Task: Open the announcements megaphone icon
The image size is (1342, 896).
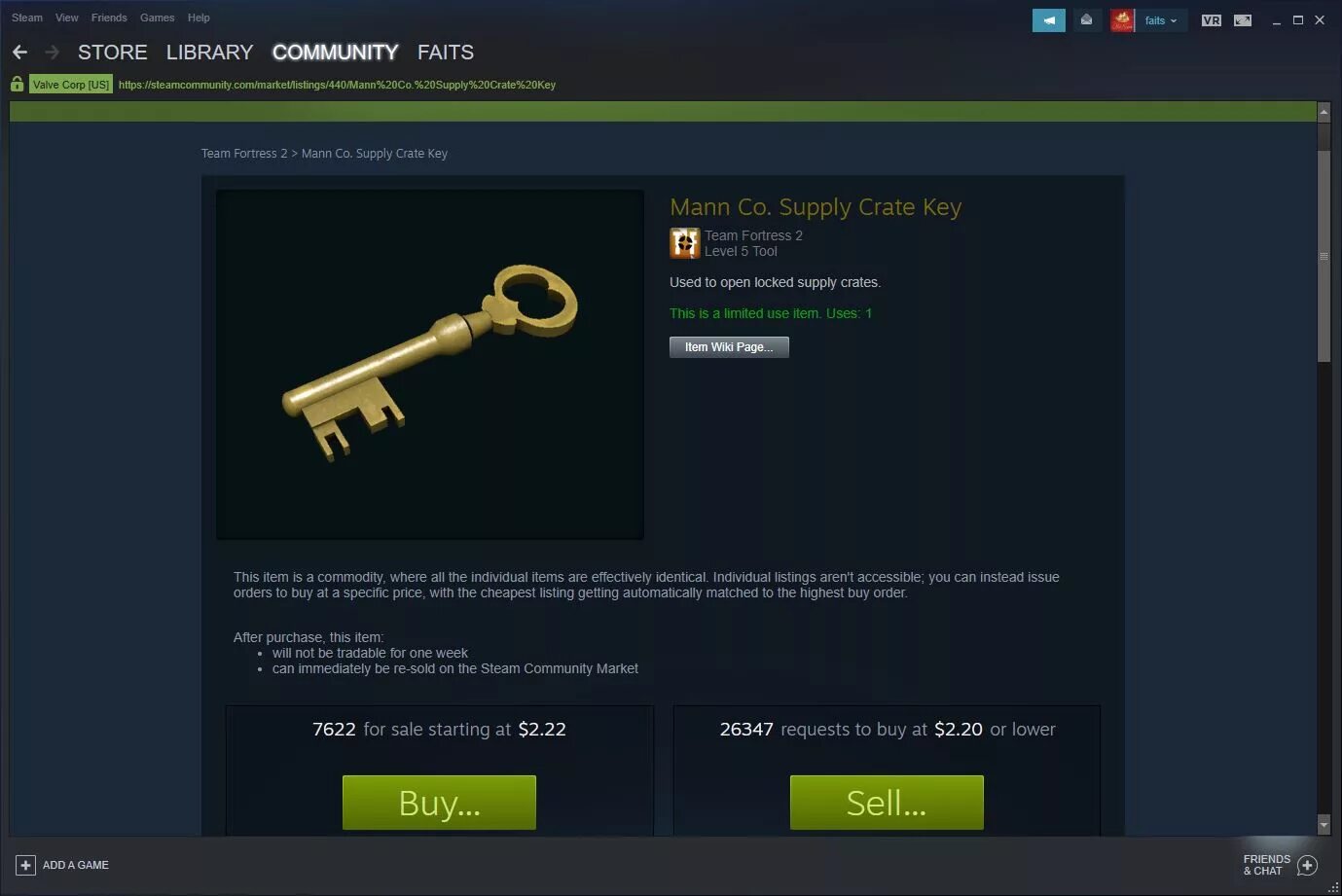Action: point(1048,20)
